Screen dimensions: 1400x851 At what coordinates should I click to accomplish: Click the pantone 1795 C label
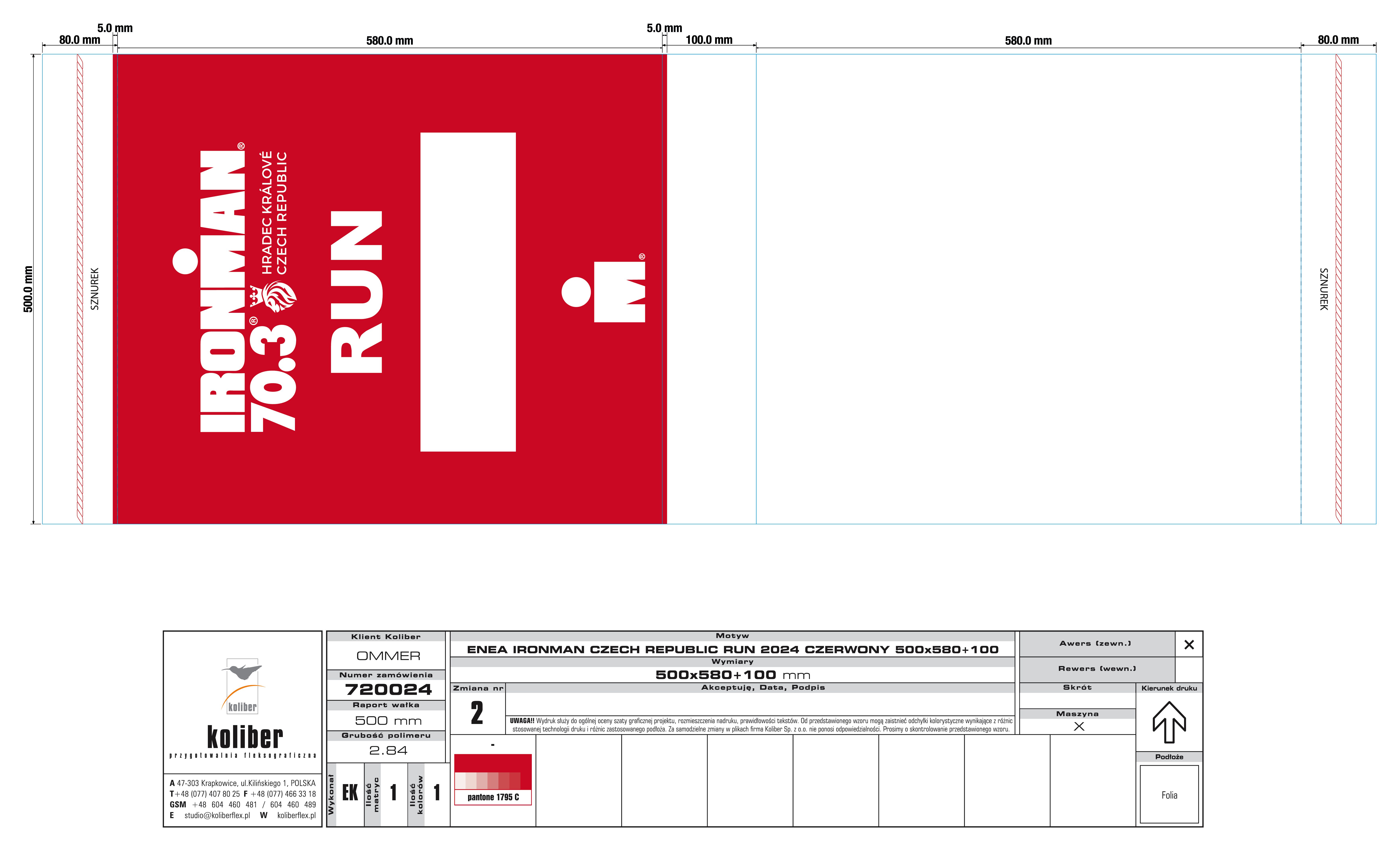(x=493, y=797)
